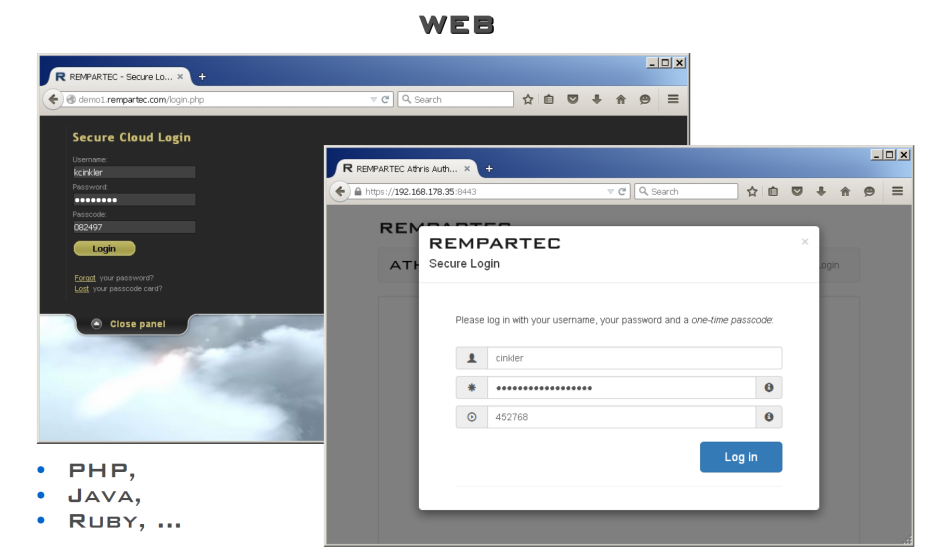
Task: Dismiss the Secure Login dialog with the X
Action: (805, 242)
